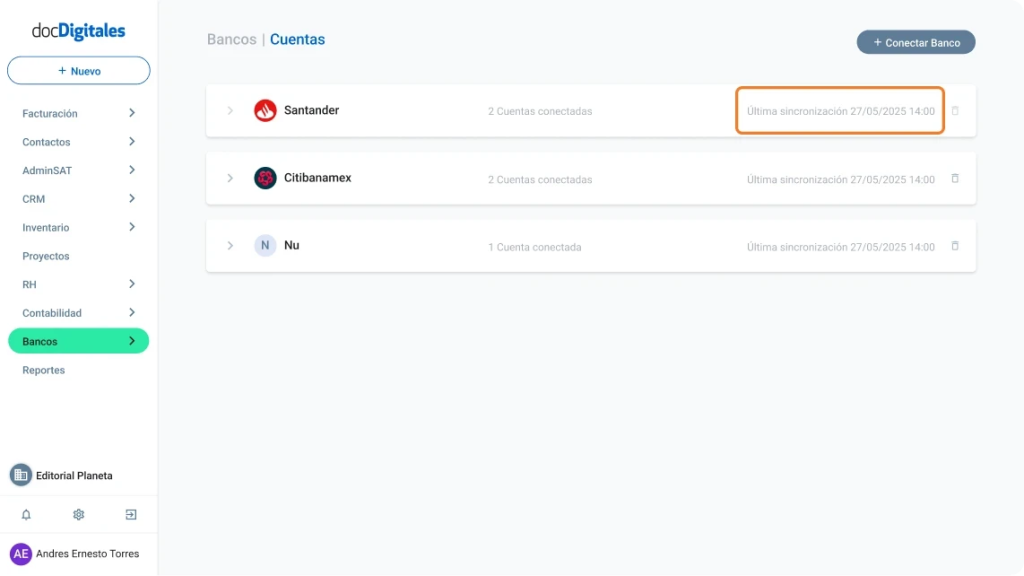
Task: Expand the Citibanamex accounts row
Action: (230, 178)
